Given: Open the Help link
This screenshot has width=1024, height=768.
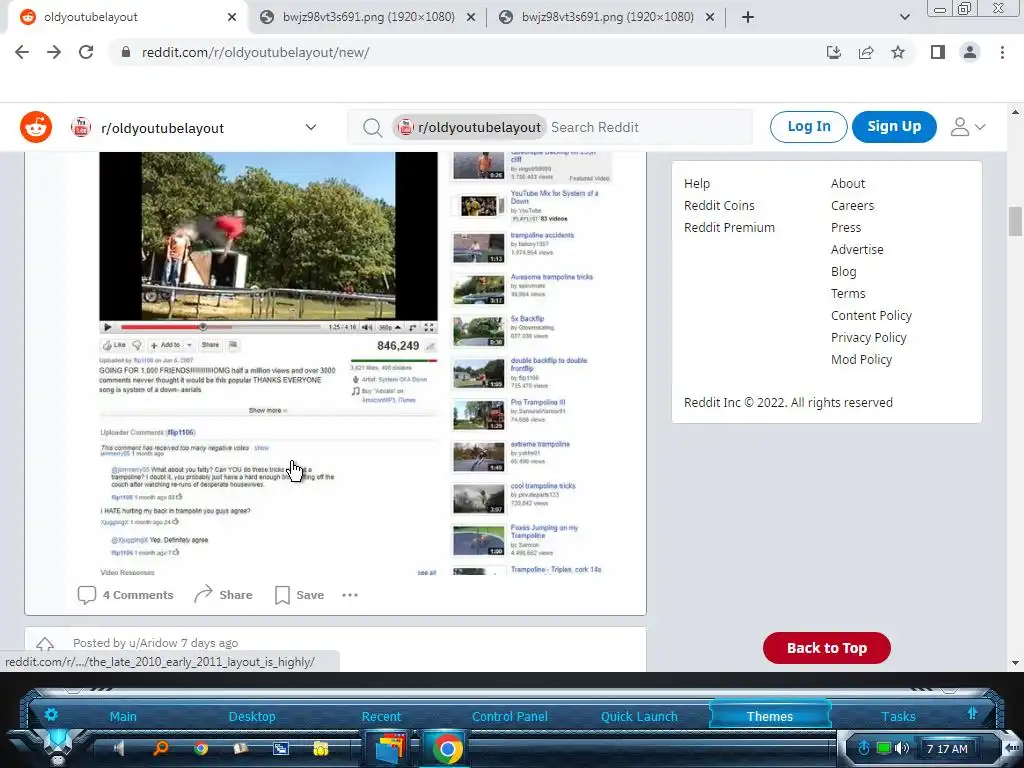Looking at the screenshot, I should pos(697,184).
